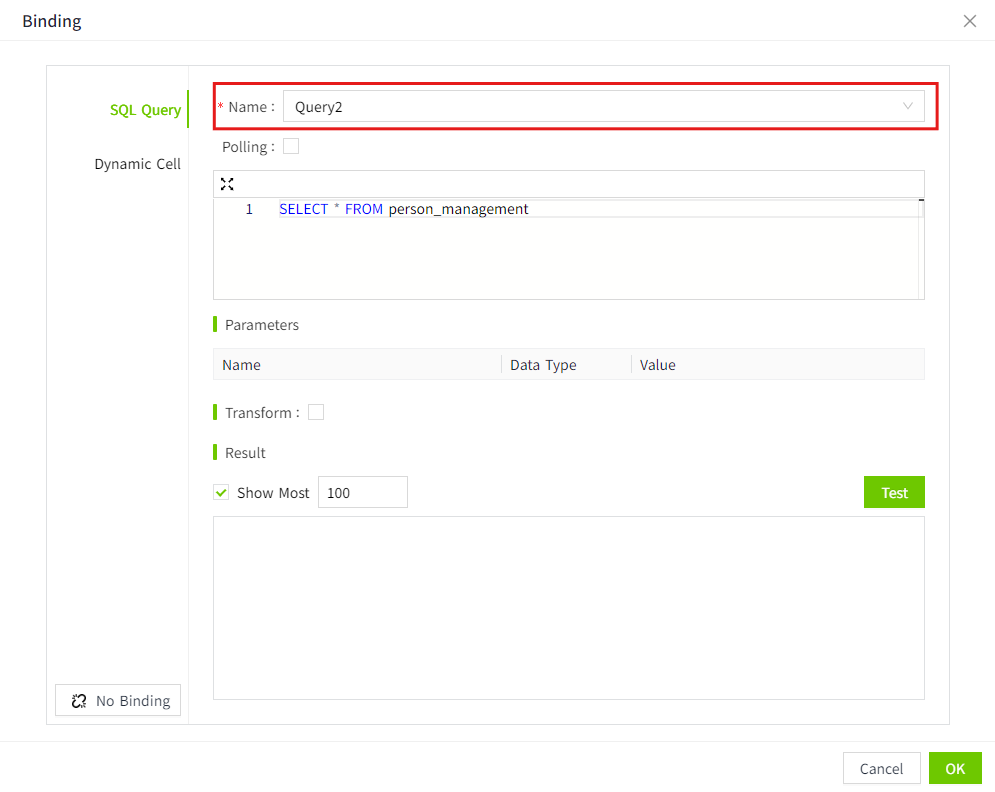The width and height of the screenshot is (995, 792).
Task: Click the Query2 name field
Action: click(590, 107)
